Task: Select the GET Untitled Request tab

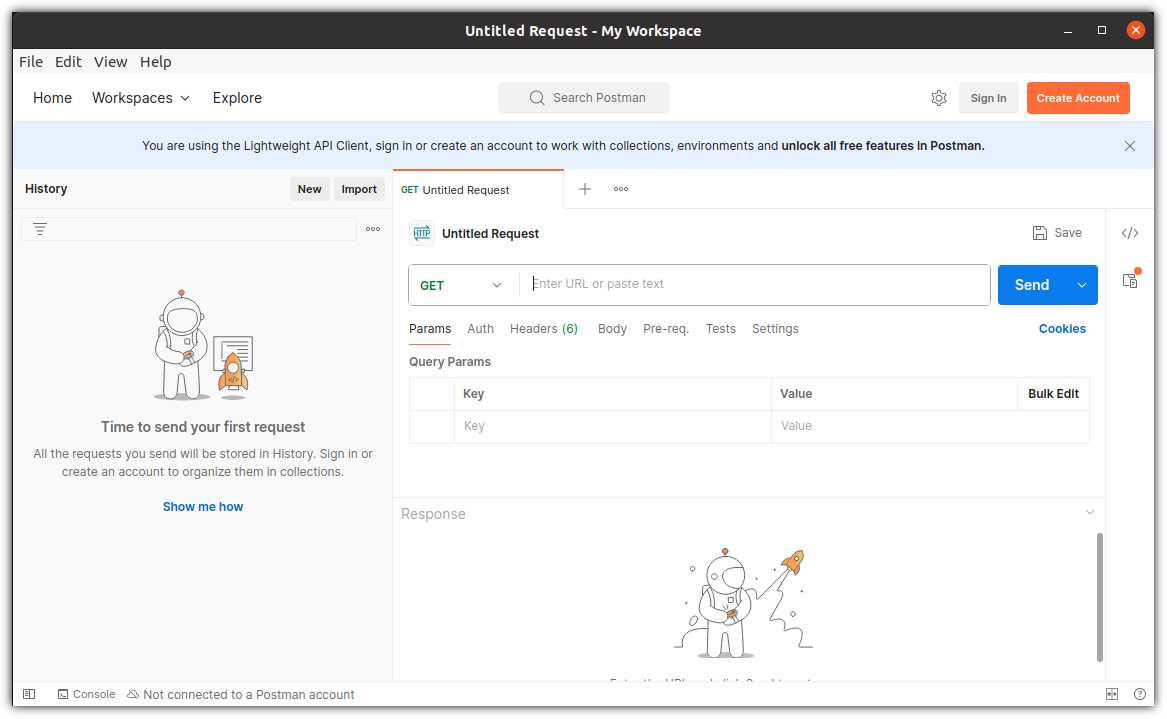Action: tap(478, 190)
